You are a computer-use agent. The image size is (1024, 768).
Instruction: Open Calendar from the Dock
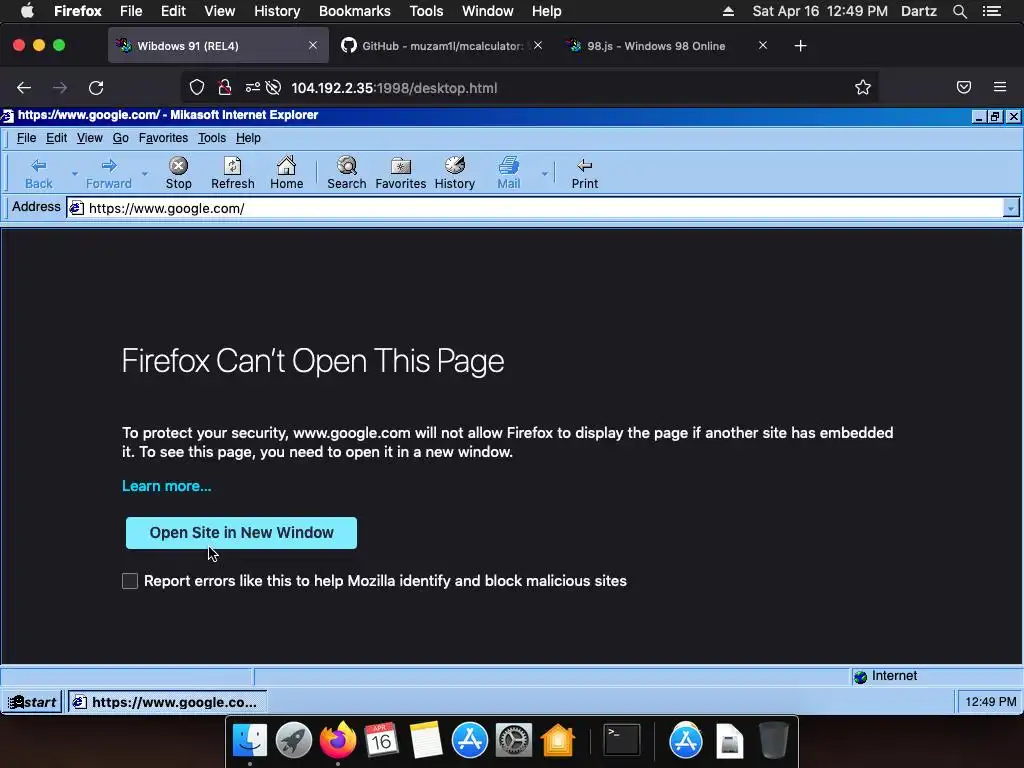coord(381,741)
